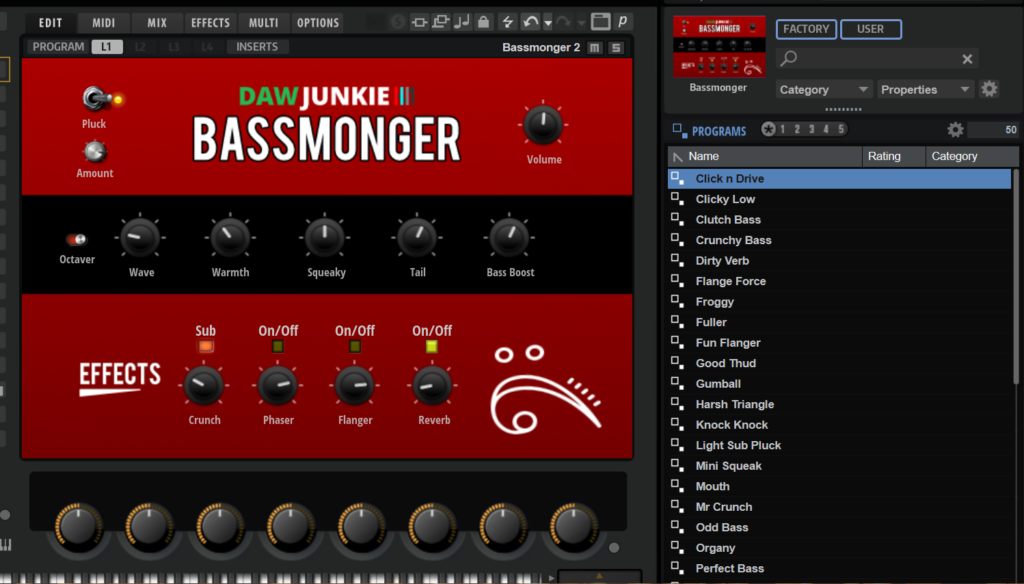The height and width of the screenshot is (584, 1024).
Task: Click the program list scrollbar
Action: tap(1016, 277)
